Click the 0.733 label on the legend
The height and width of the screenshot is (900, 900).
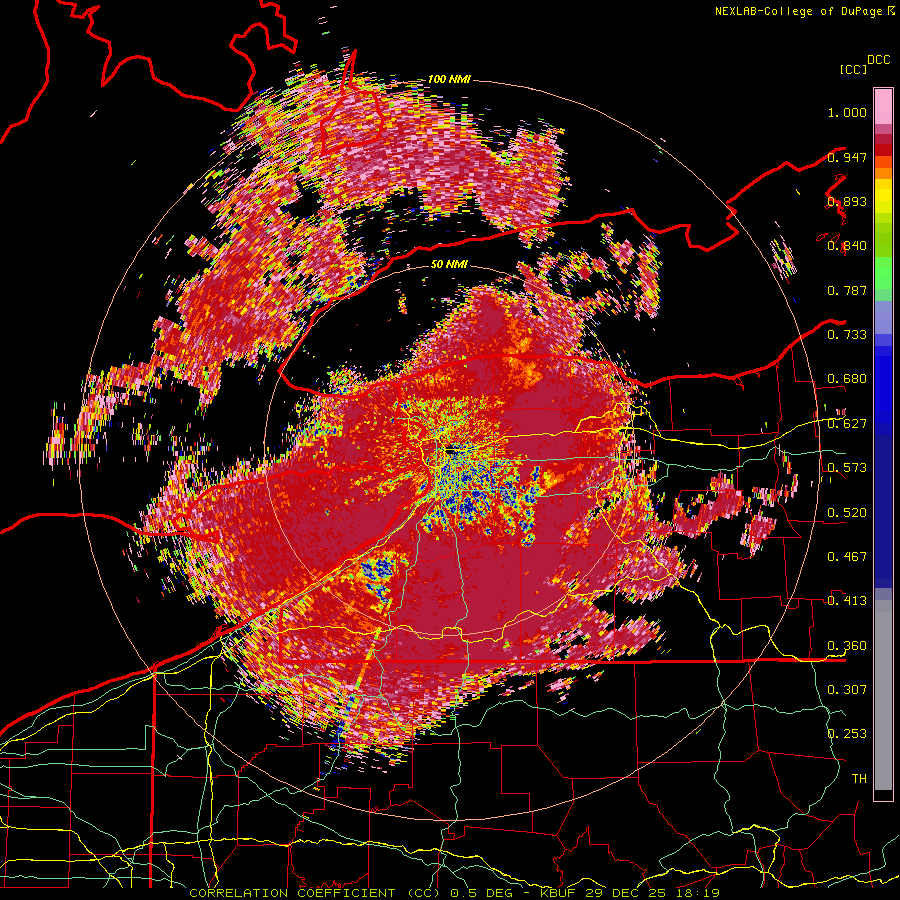point(847,334)
